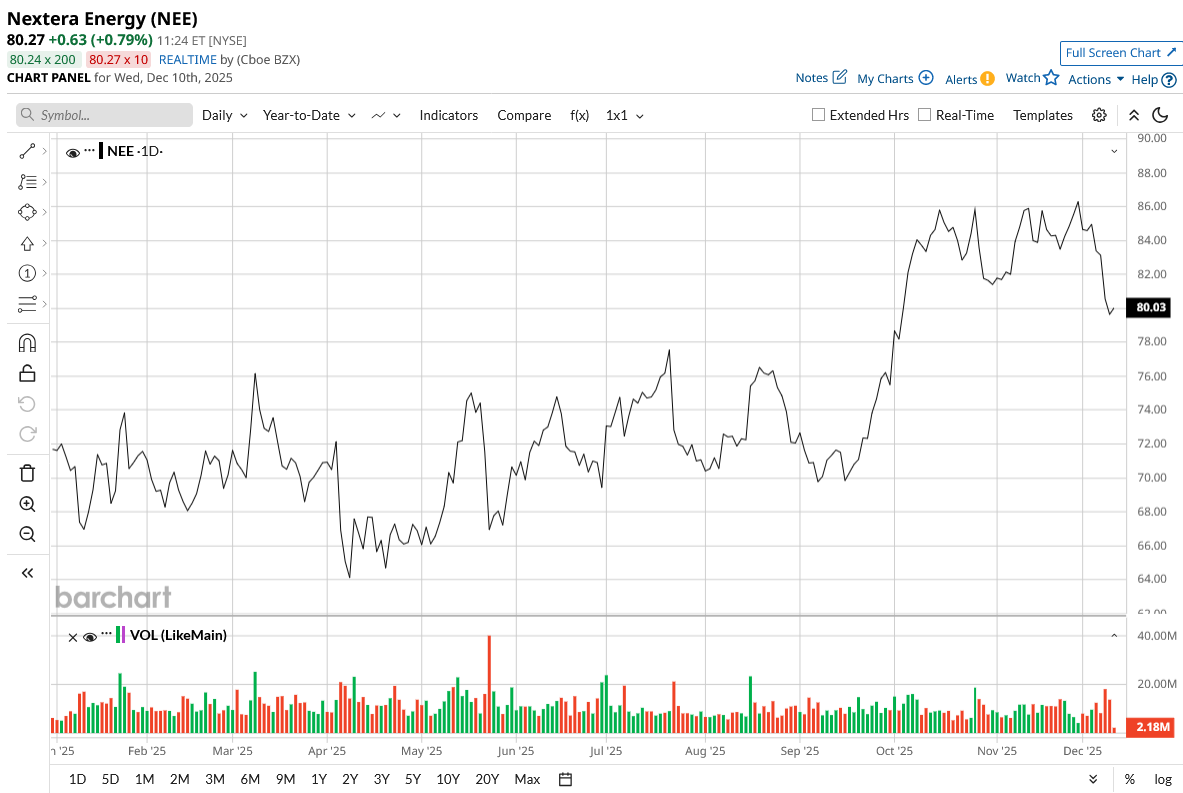Click the Full Screen Chart button
This screenshot has height=793, width=1183.
1120,53
